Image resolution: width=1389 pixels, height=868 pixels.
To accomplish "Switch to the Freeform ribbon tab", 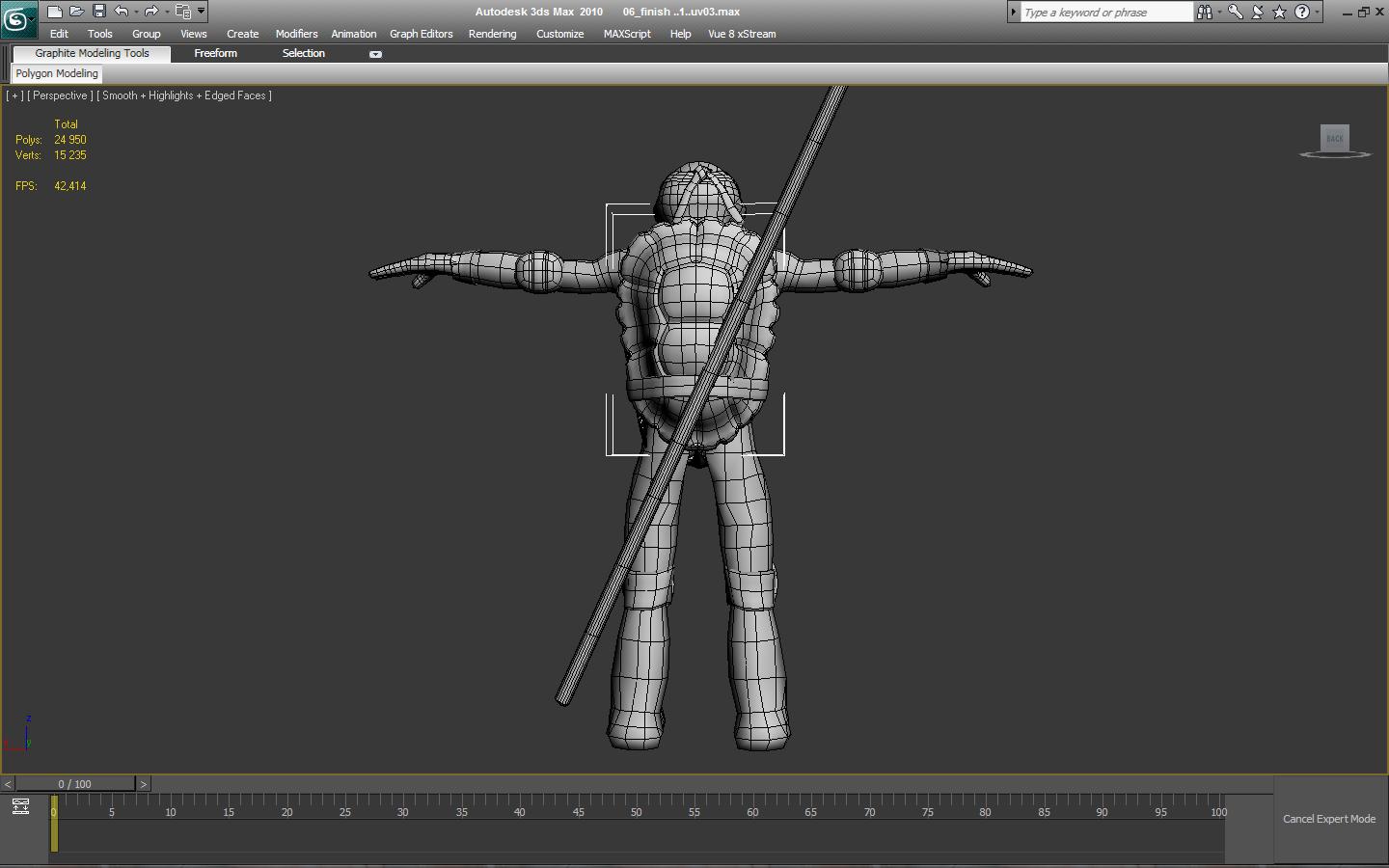I will pos(215,54).
